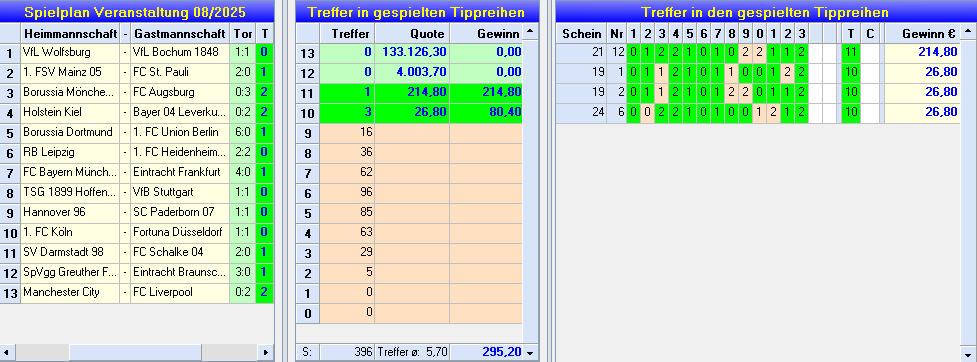Image resolution: width=977 pixels, height=362 pixels.
Task: Select the RB Leipzig cell
Action: click(x=70, y=153)
